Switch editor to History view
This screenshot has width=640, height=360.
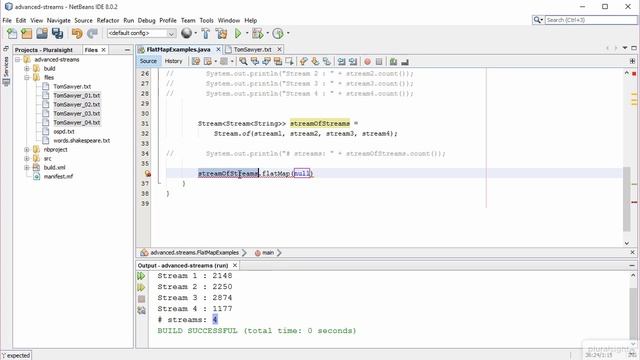click(x=173, y=61)
